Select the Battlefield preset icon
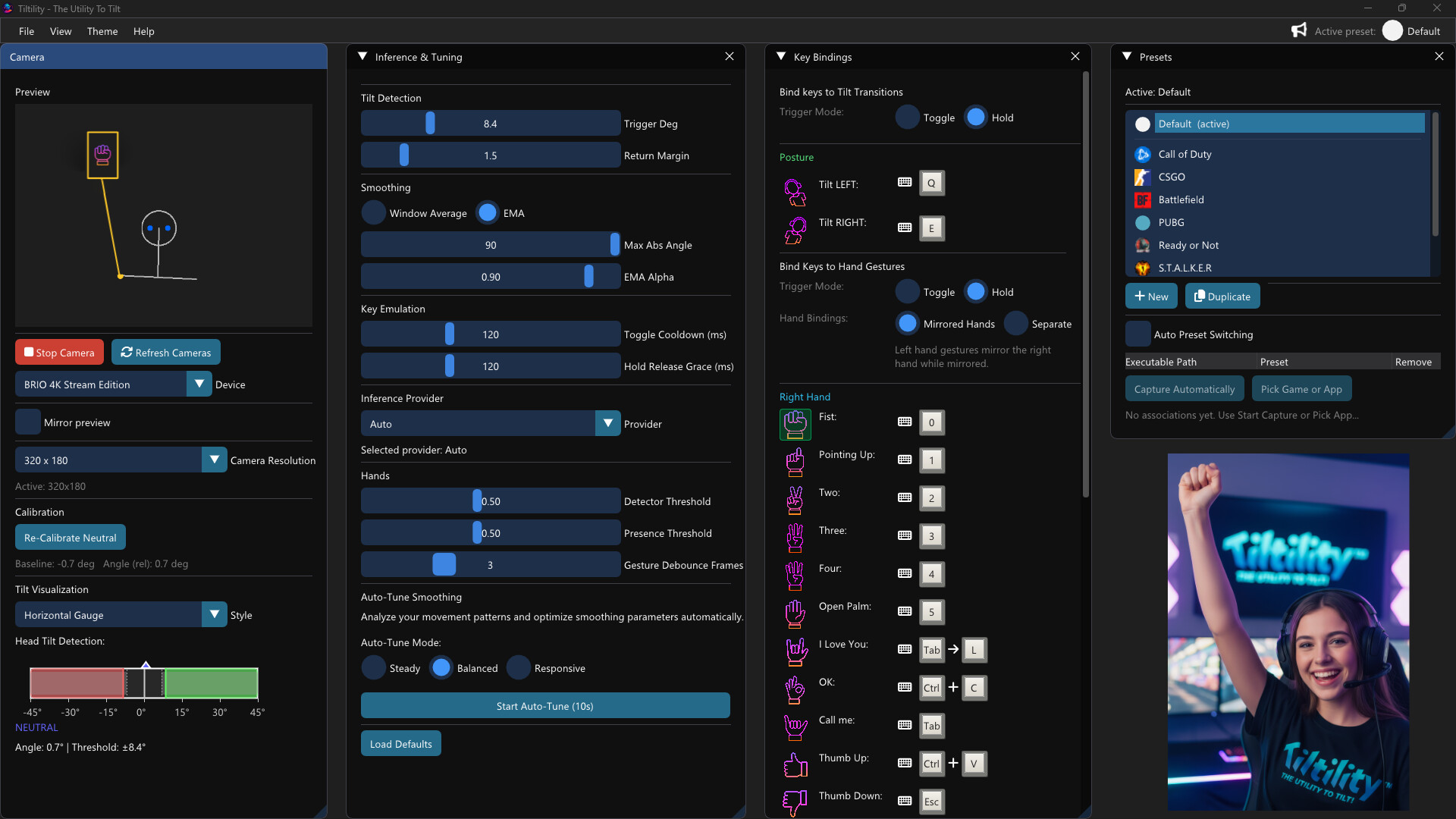Image resolution: width=1456 pixels, height=819 pixels. click(1143, 199)
